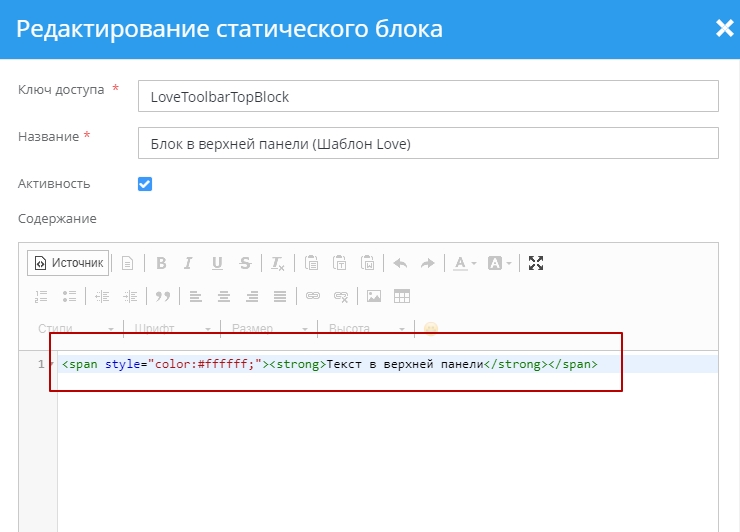Open the Размер size dropdown

pyautogui.click(x=269, y=328)
